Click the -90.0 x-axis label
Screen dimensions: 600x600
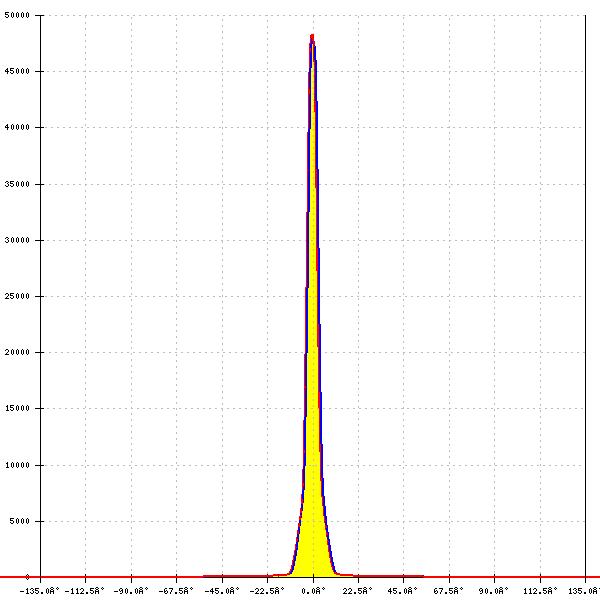pos(131,591)
